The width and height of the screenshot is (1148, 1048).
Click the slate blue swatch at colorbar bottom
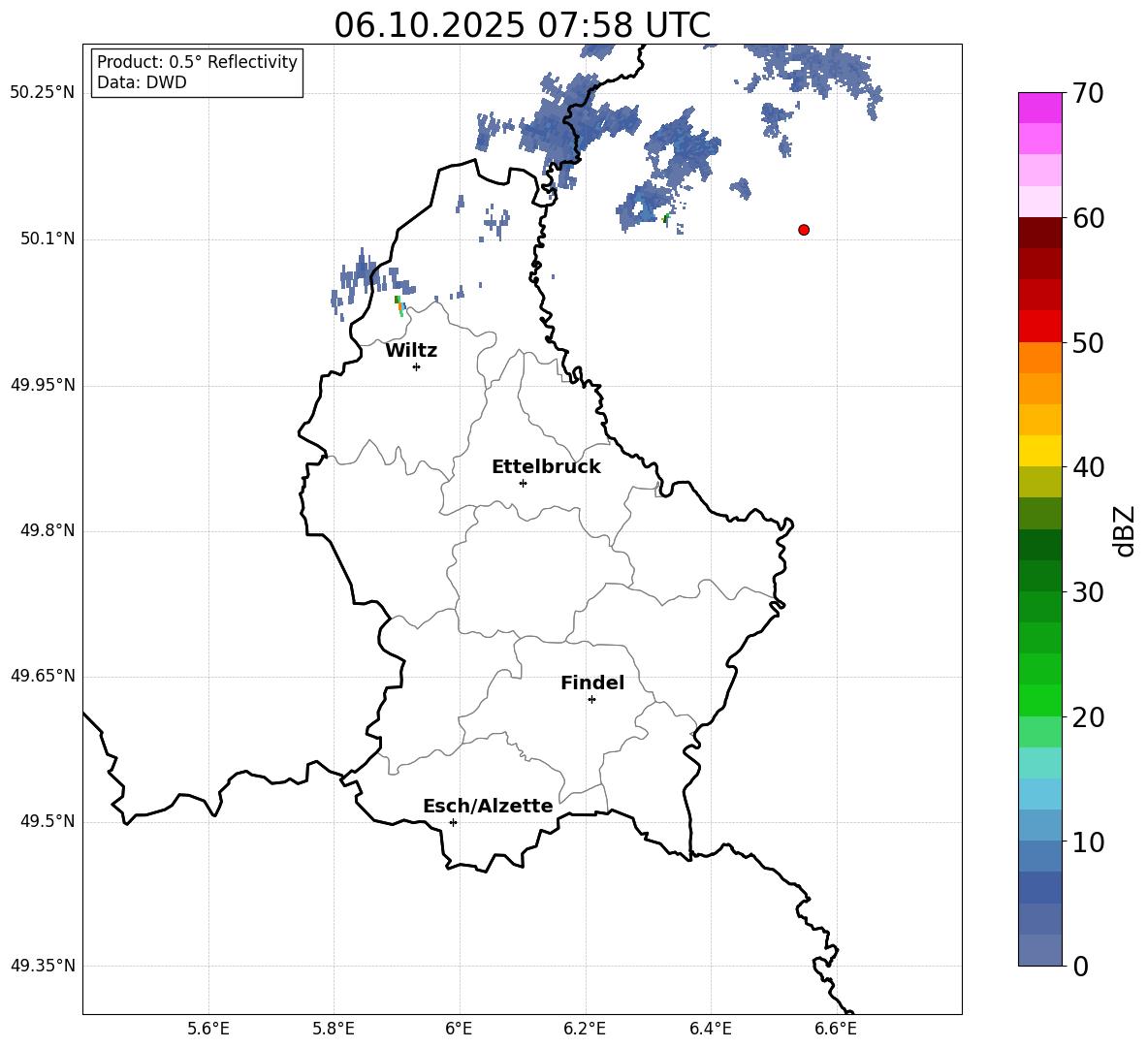point(1039,950)
